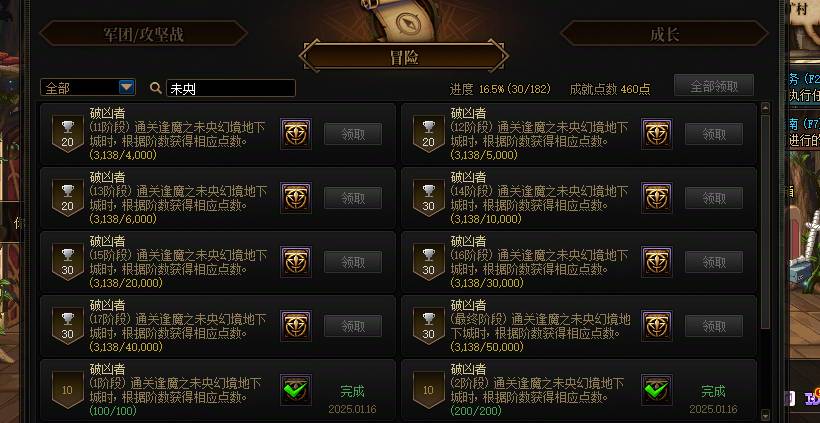The width and height of the screenshot is (820, 423).
Task: Switch to 军团/攻坚战 tab
Action: [143, 34]
